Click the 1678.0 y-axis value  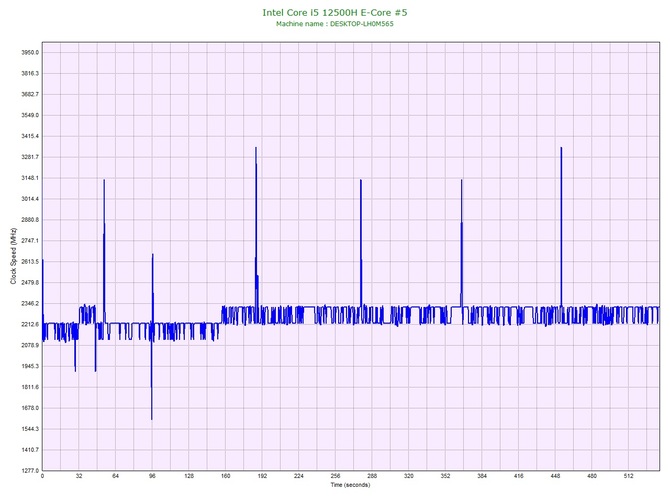click(30, 408)
